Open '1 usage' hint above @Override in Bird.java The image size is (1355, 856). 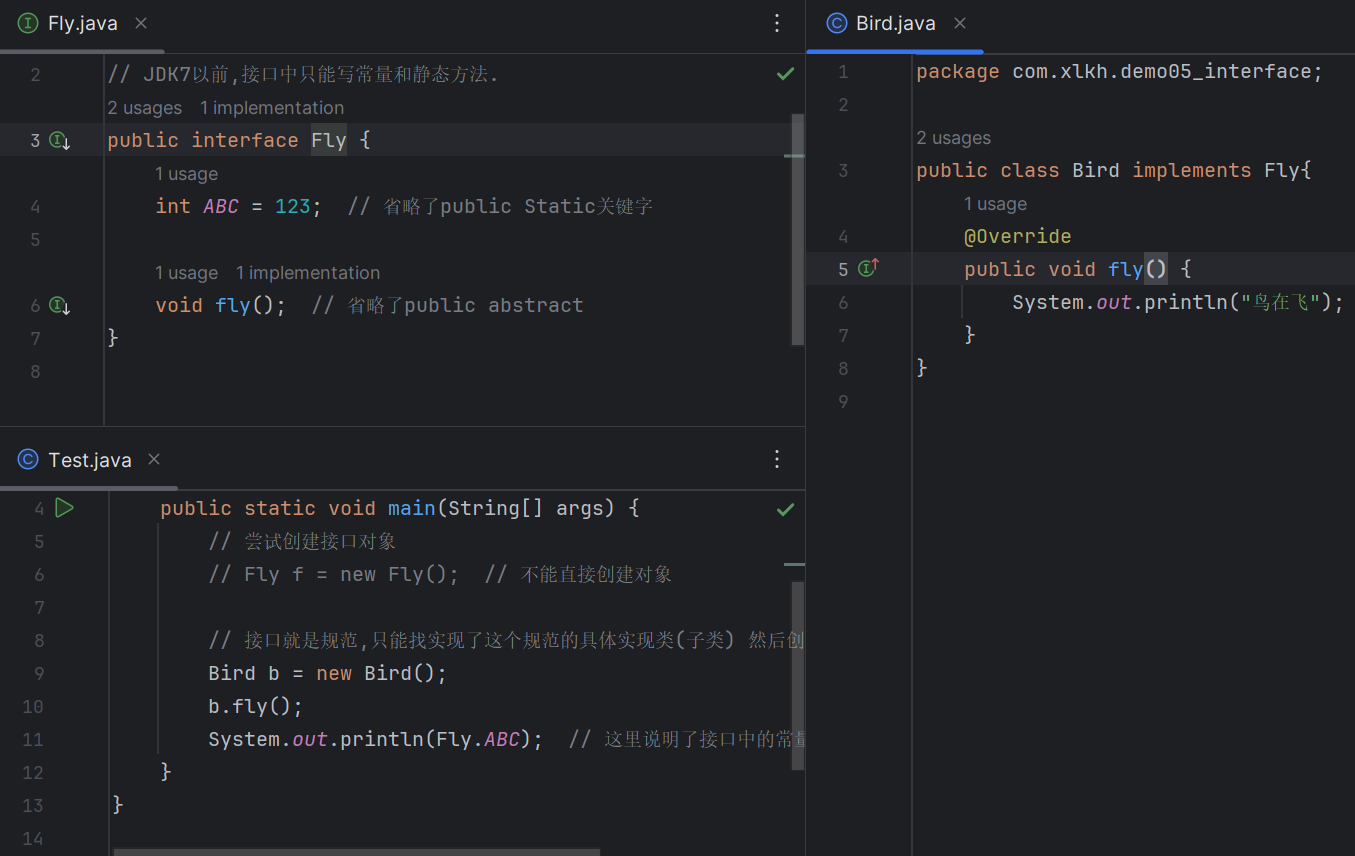(x=995, y=204)
